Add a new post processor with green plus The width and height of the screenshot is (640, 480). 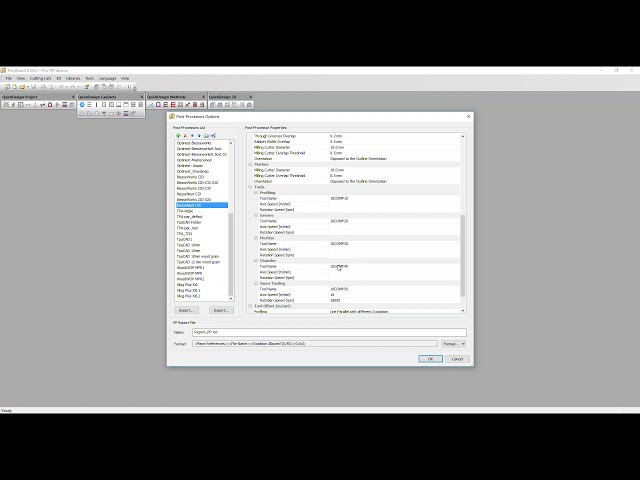(178, 136)
